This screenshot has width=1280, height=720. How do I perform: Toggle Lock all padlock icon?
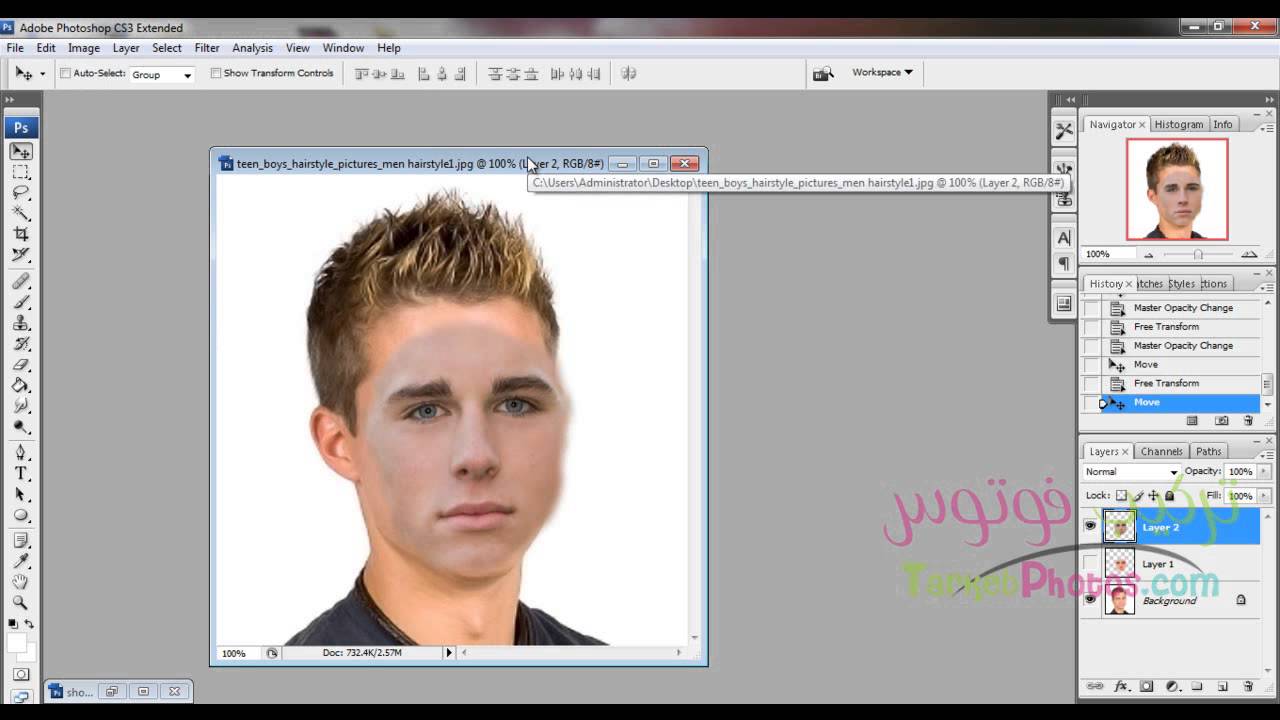pos(1169,495)
